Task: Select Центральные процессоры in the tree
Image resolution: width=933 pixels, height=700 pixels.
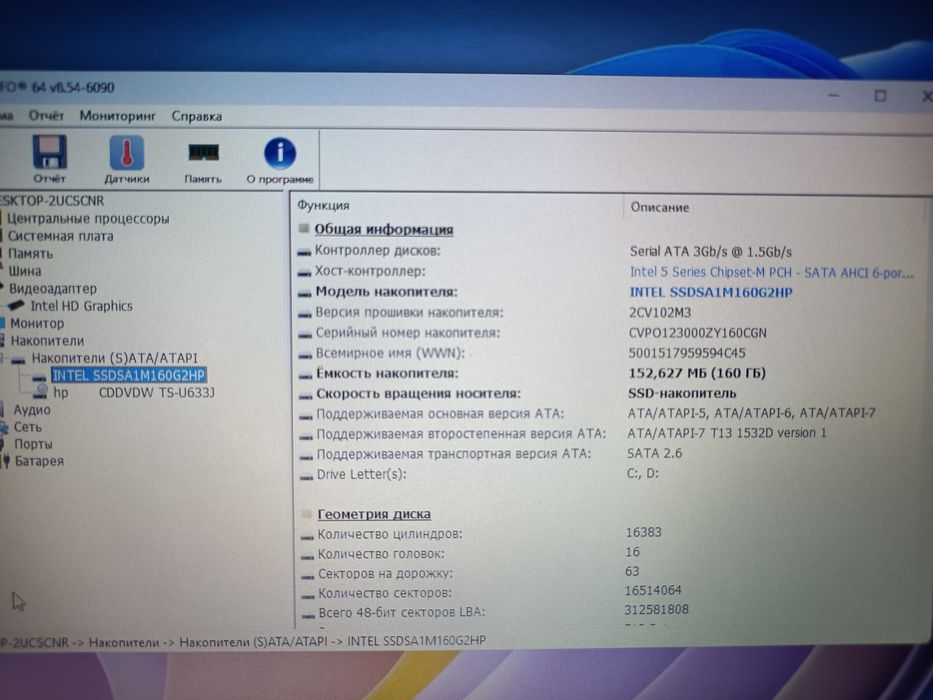Action: coord(88,218)
